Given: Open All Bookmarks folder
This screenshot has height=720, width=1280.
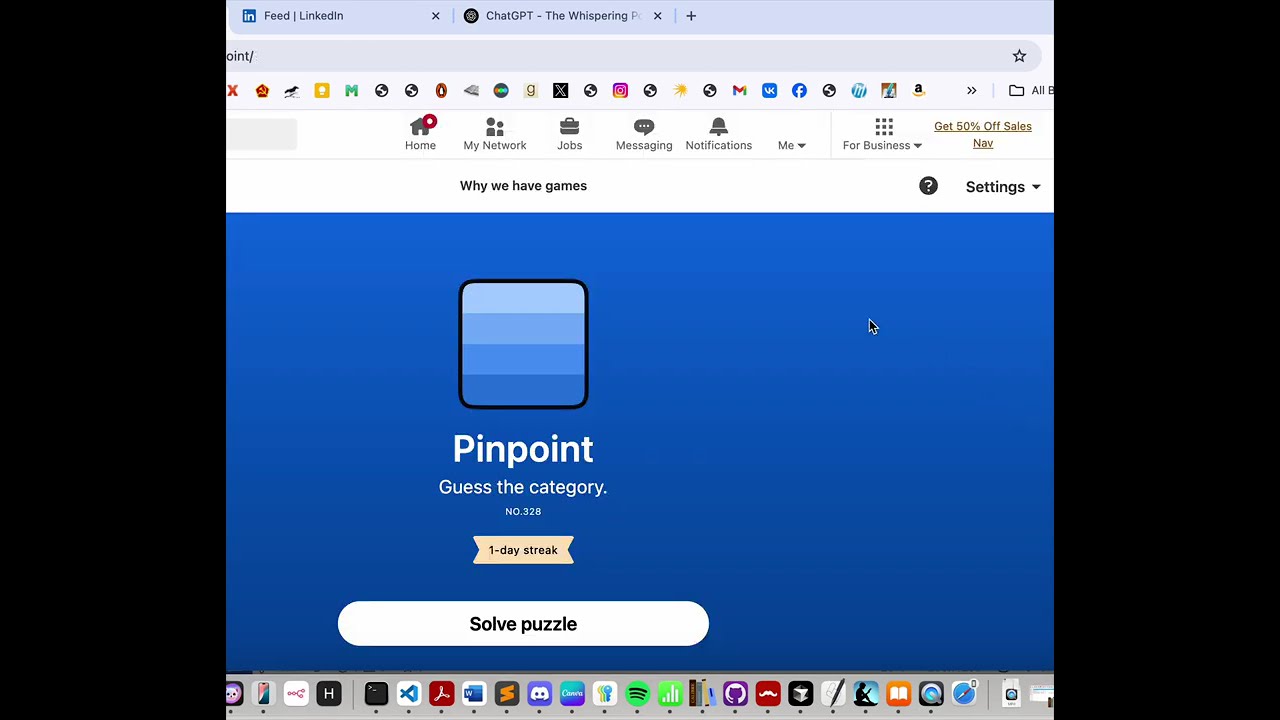Looking at the screenshot, I should pos(1030,91).
